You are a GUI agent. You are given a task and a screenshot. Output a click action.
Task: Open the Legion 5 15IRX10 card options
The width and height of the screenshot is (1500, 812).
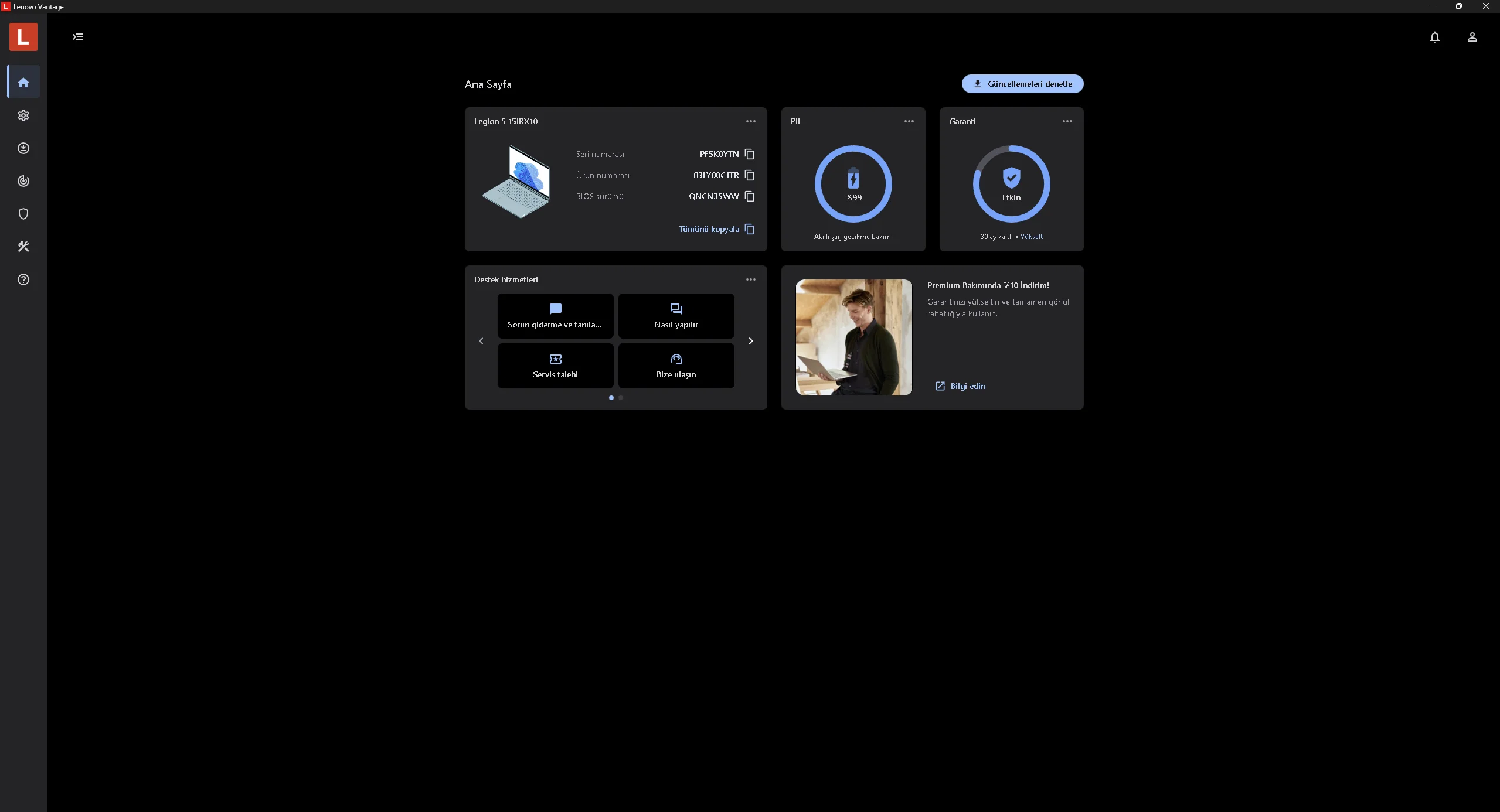click(x=750, y=121)
